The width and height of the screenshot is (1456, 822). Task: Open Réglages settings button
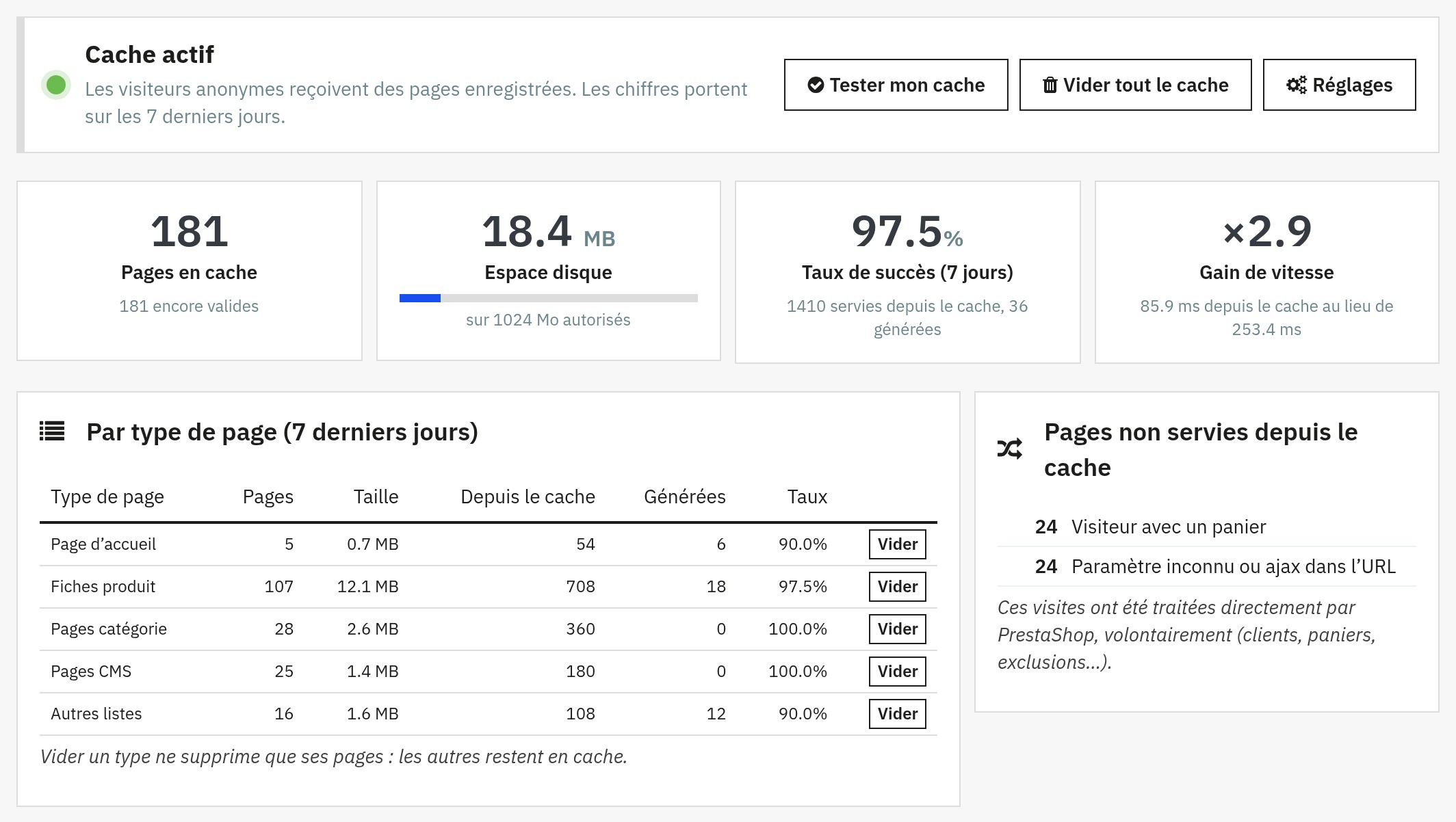click(1339, 85)
